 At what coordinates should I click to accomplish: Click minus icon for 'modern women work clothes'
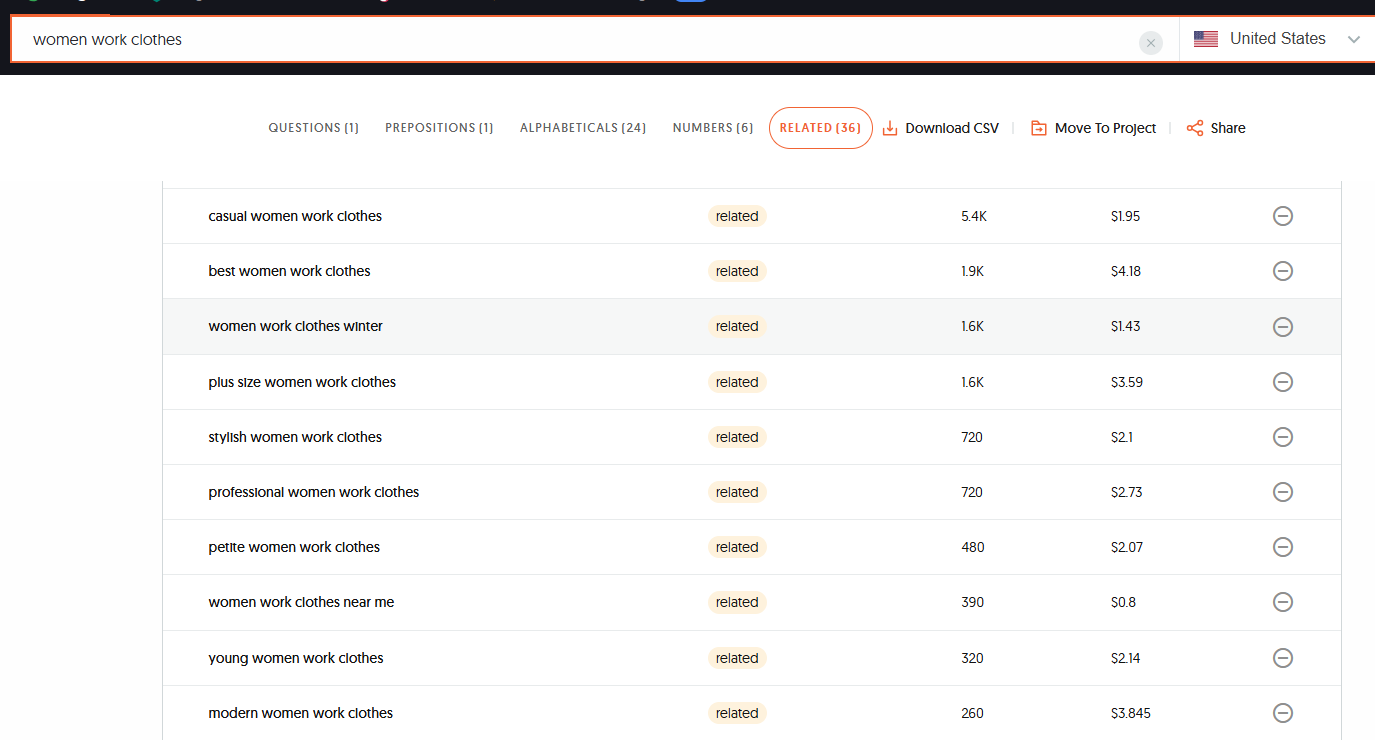tap(1283, 713)
